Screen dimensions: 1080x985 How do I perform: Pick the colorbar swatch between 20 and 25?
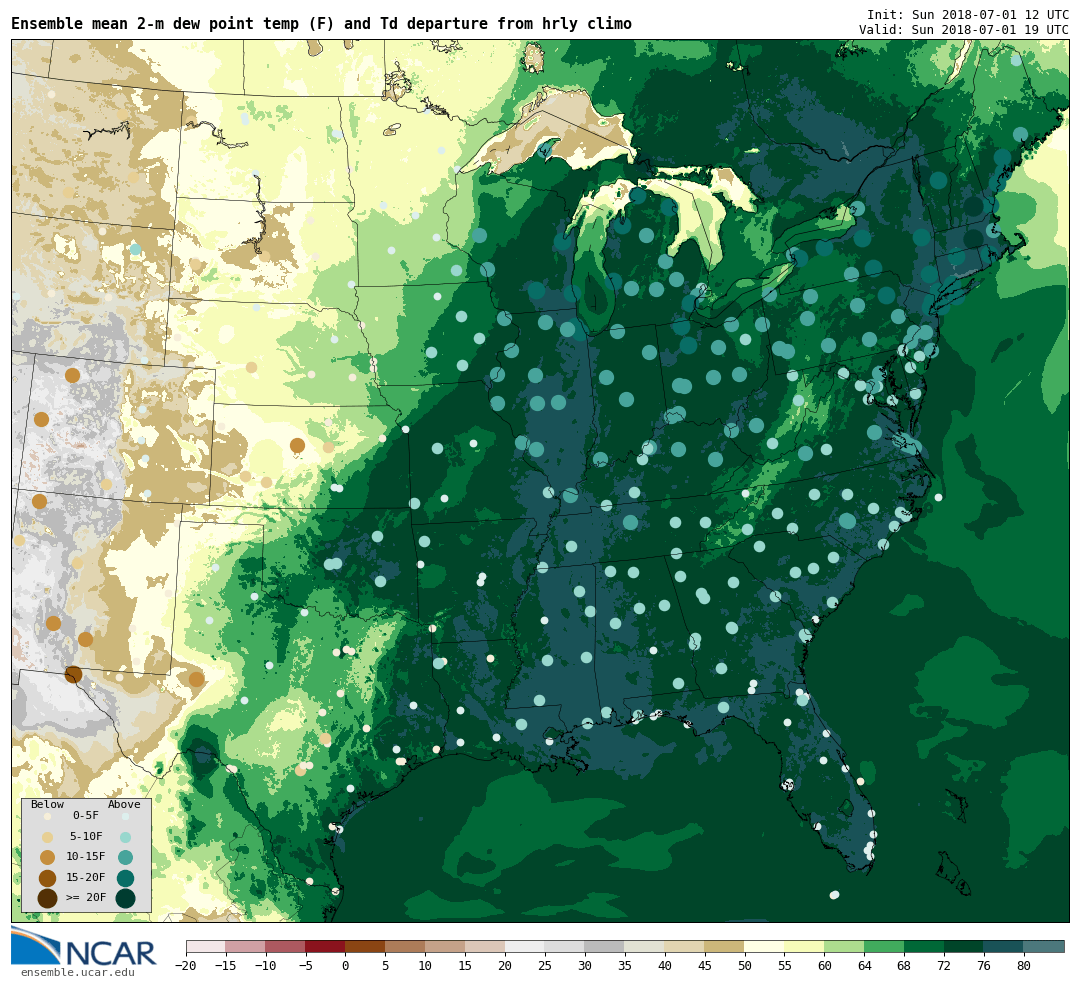click(526, 946)
